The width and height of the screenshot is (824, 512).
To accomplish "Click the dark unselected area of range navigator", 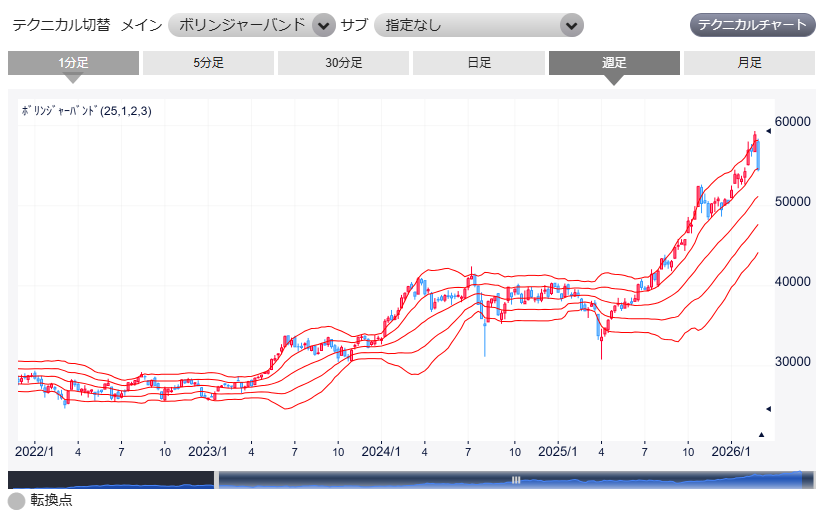I will 110,479.
